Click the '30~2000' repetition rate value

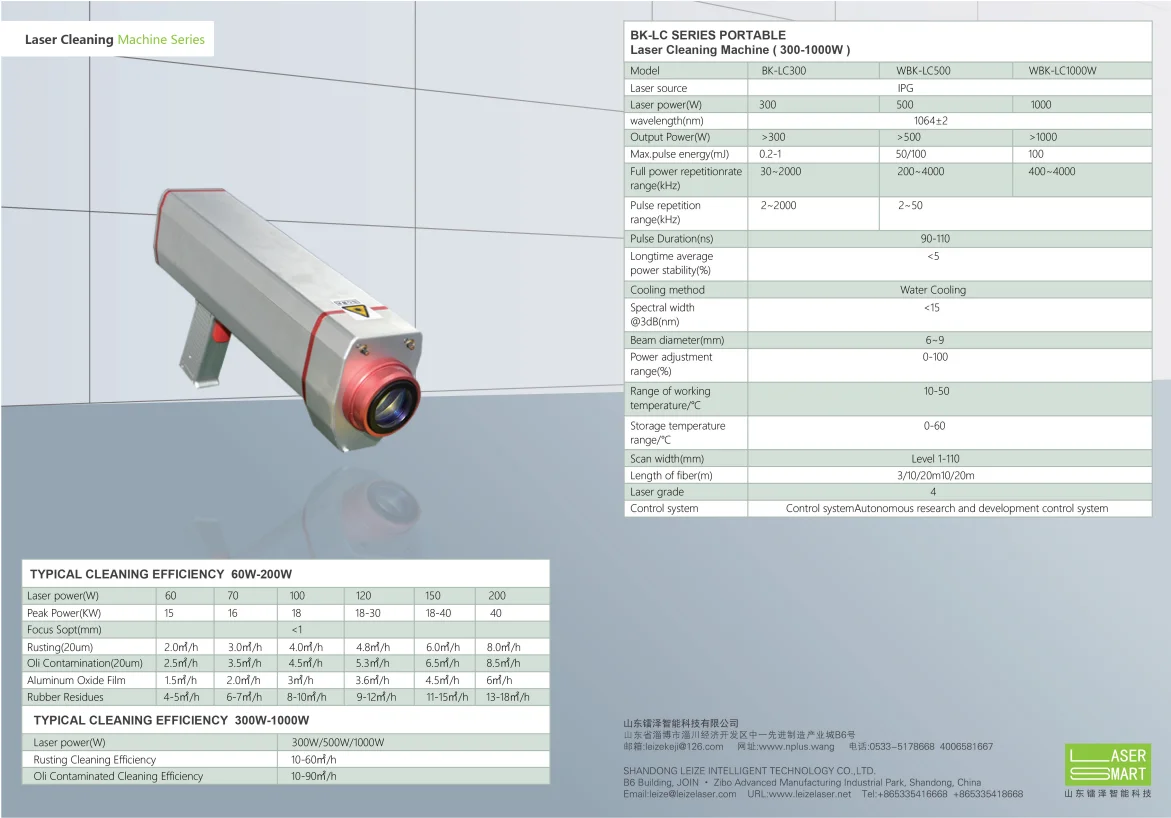(x=780, y=171)
